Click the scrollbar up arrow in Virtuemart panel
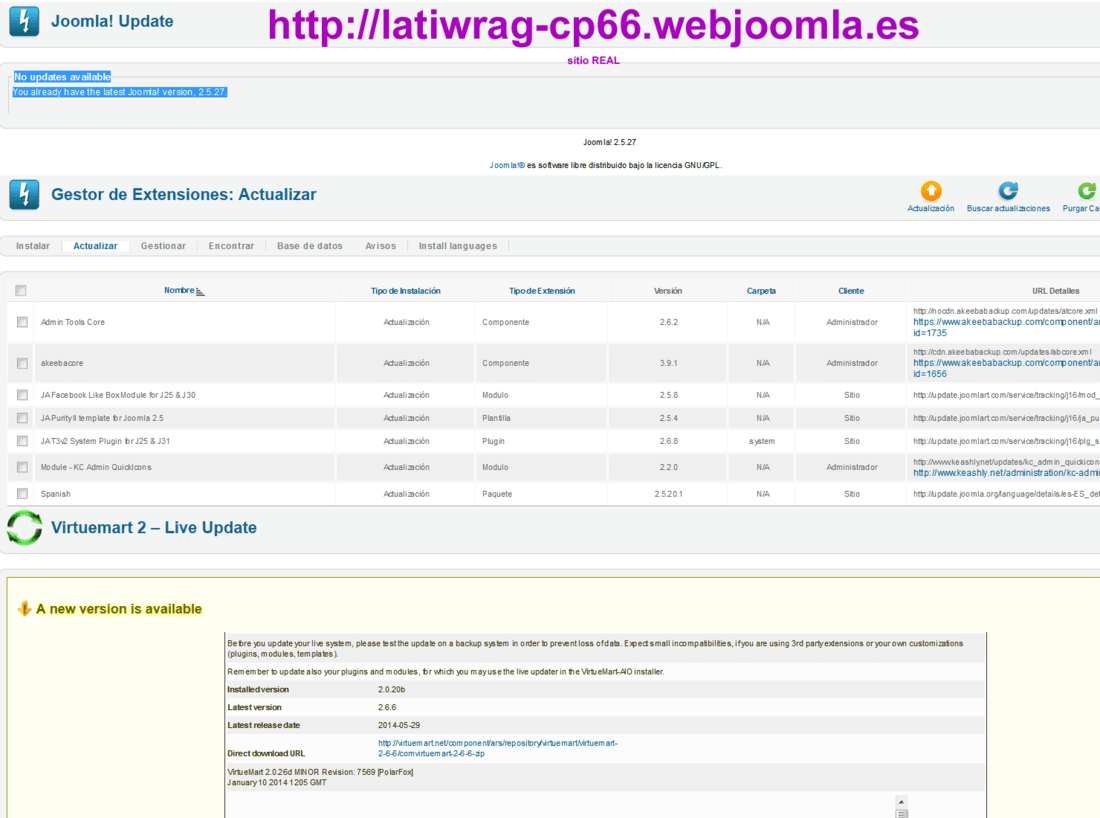The width and height of the screenshot is (1100, 818). point(901,802)
